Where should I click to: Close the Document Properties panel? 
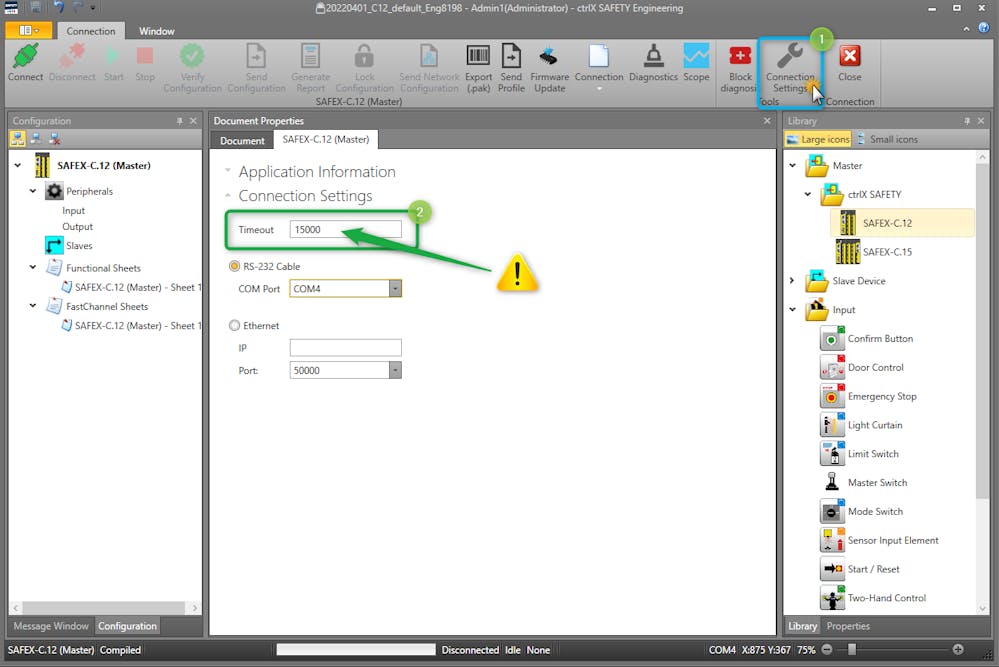pyautogui.click(x=767, y=120)
